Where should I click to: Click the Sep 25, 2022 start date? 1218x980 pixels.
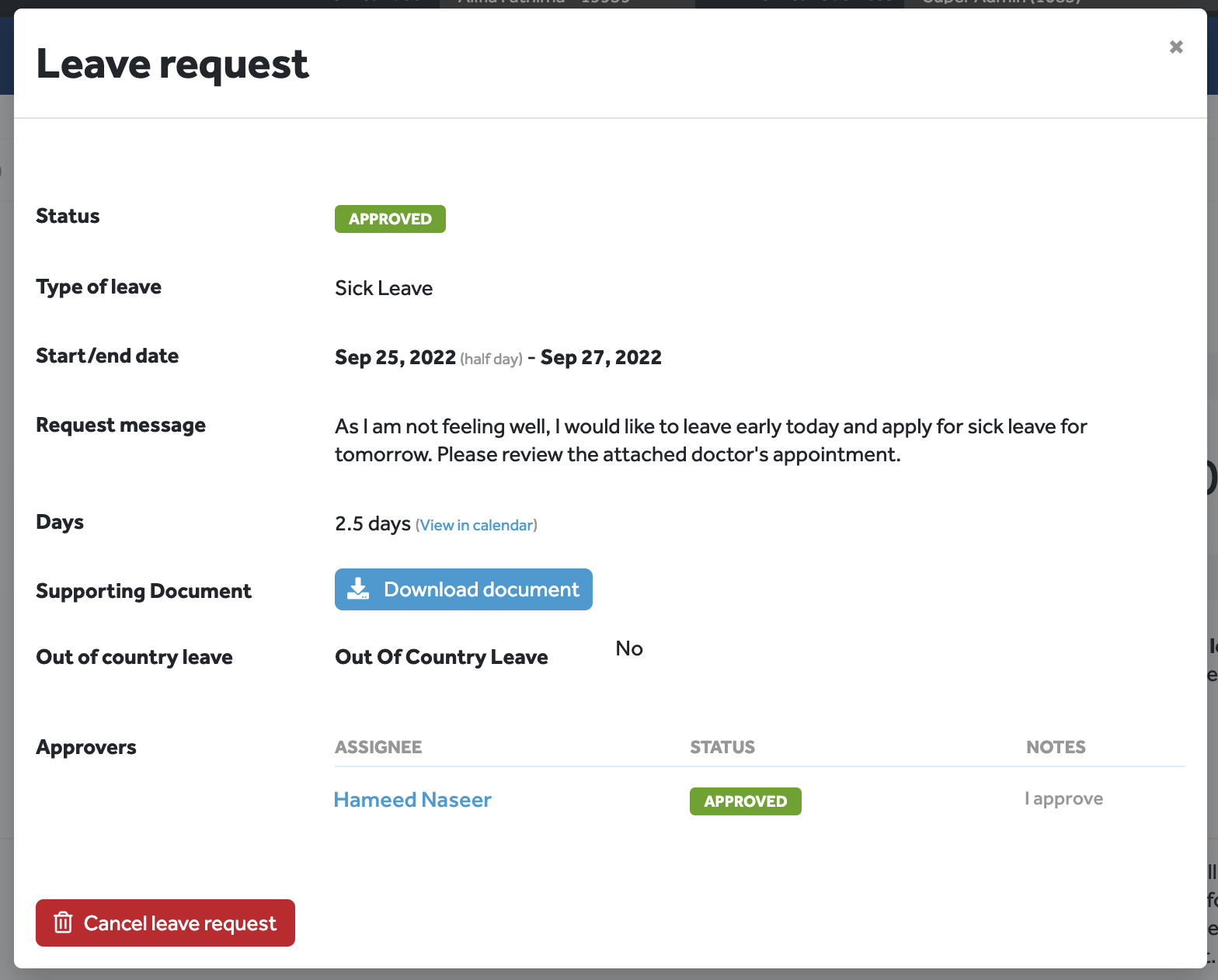coord(395,357)
